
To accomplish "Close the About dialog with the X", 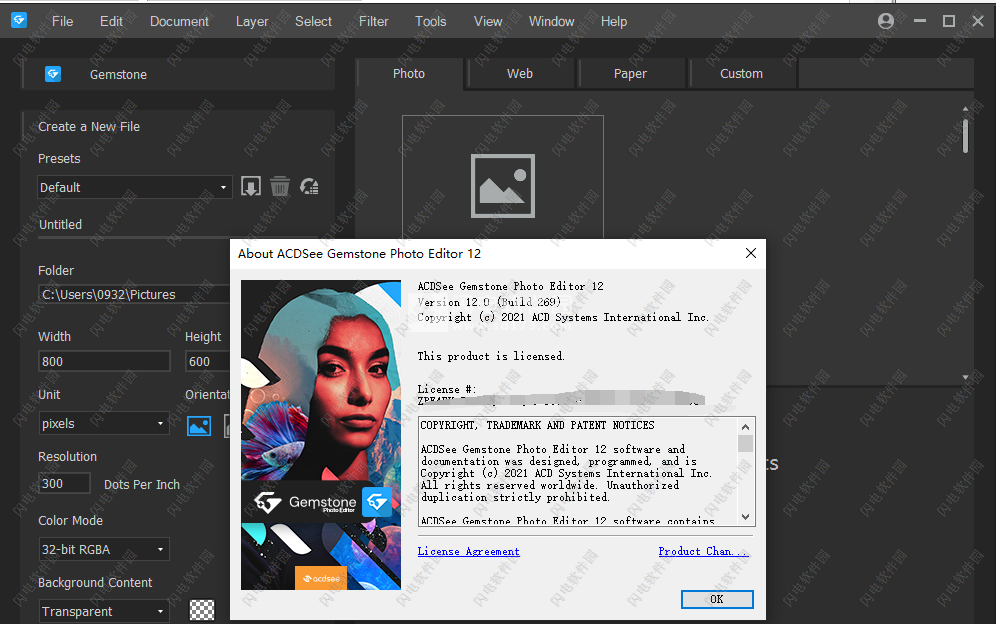I will [750, 254].
